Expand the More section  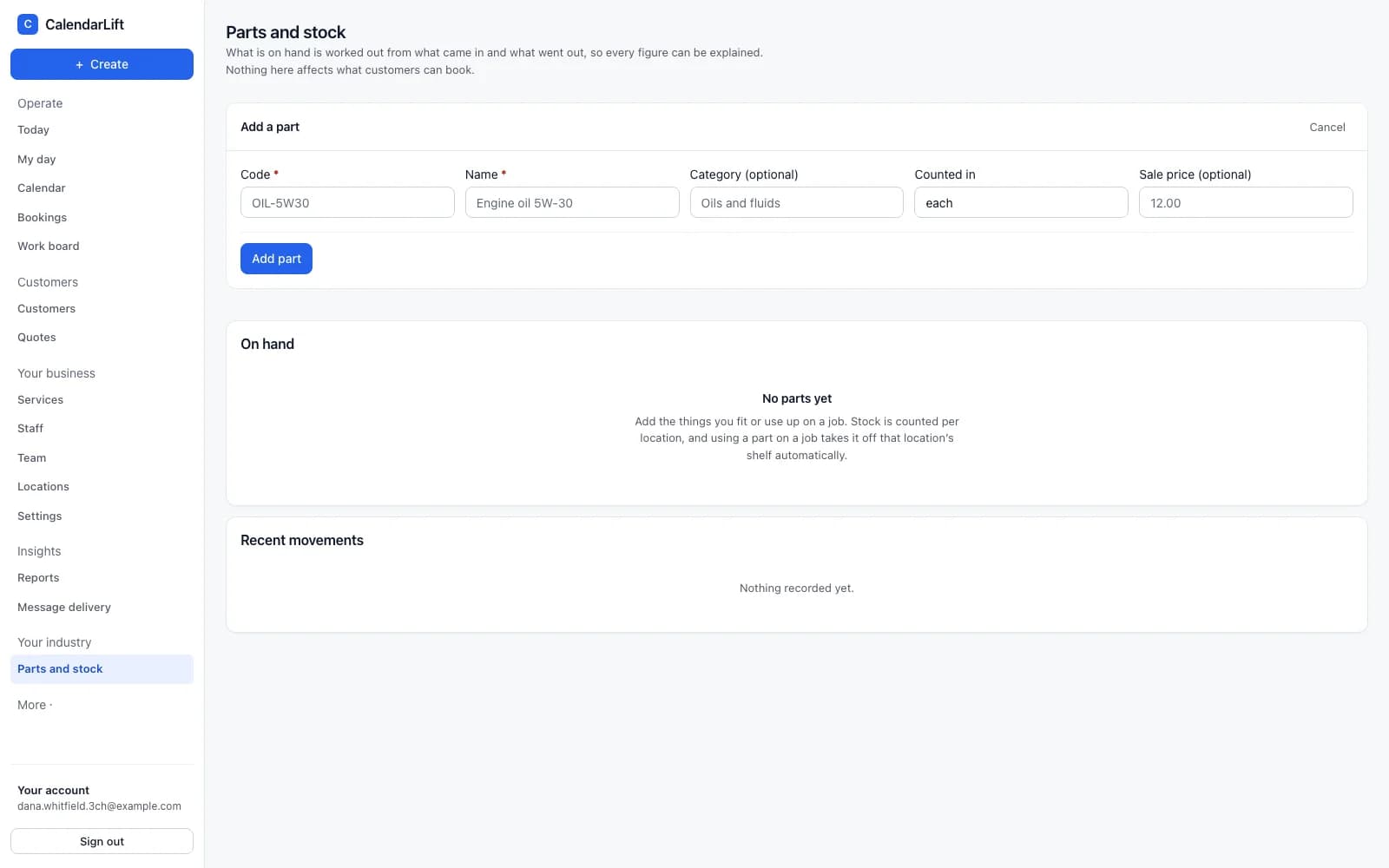pos(35,705)
